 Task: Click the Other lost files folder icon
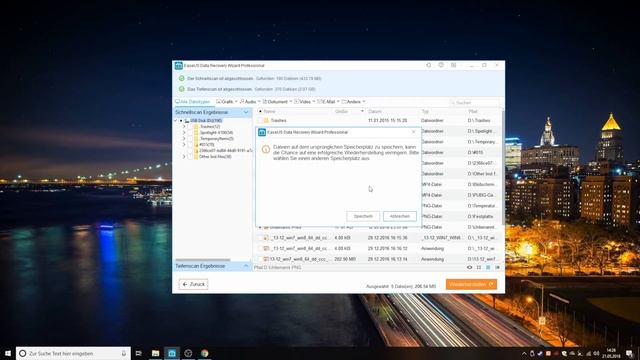pyautogui.click(x=196, y=157)
